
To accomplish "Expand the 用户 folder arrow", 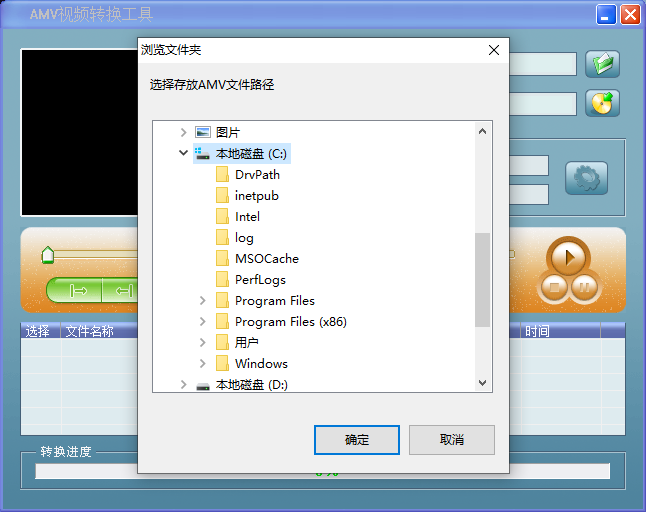I will tap(203, 342).
